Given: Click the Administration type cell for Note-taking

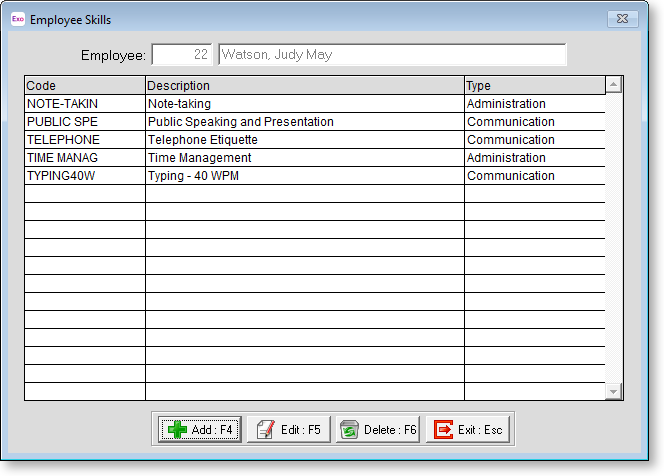Looking at the screenshot, I should 534,104.
